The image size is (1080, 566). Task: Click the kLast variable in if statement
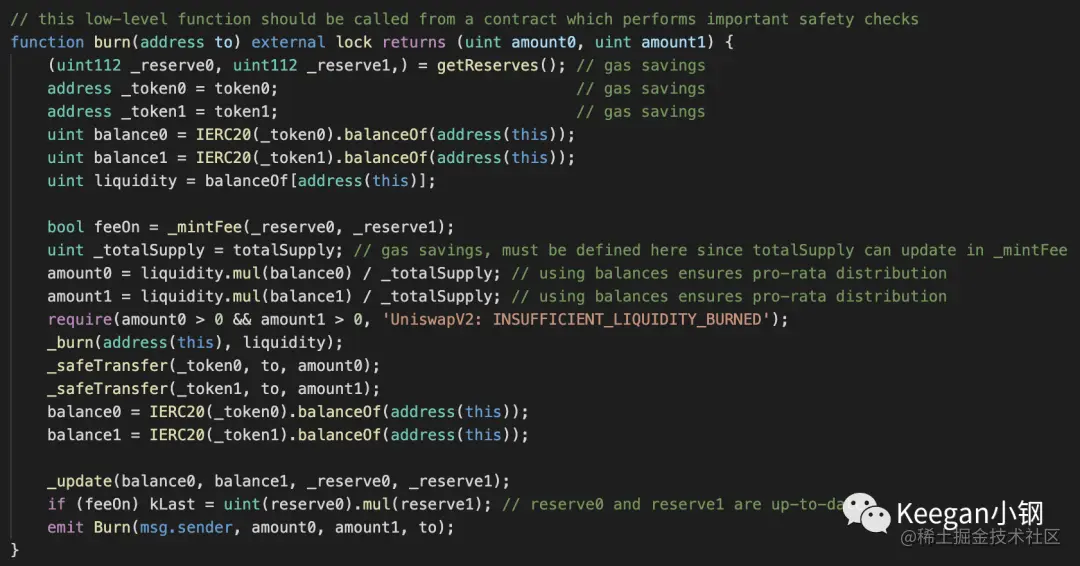(172, 505)
